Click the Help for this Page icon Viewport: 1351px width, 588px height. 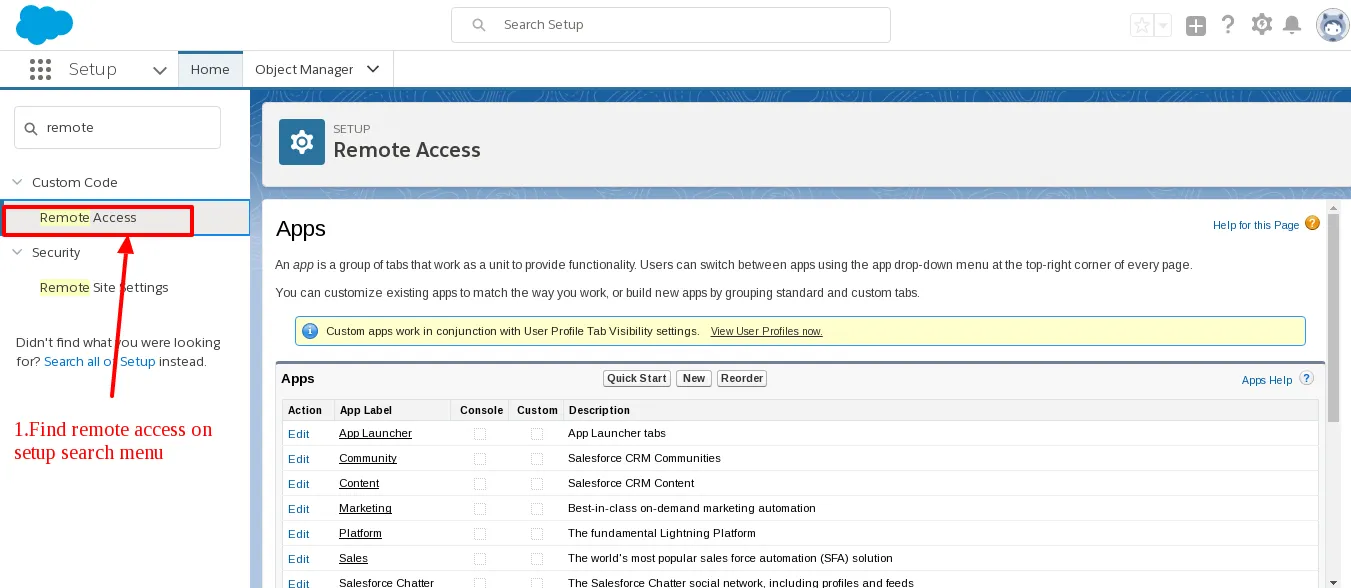[1312, 224]
